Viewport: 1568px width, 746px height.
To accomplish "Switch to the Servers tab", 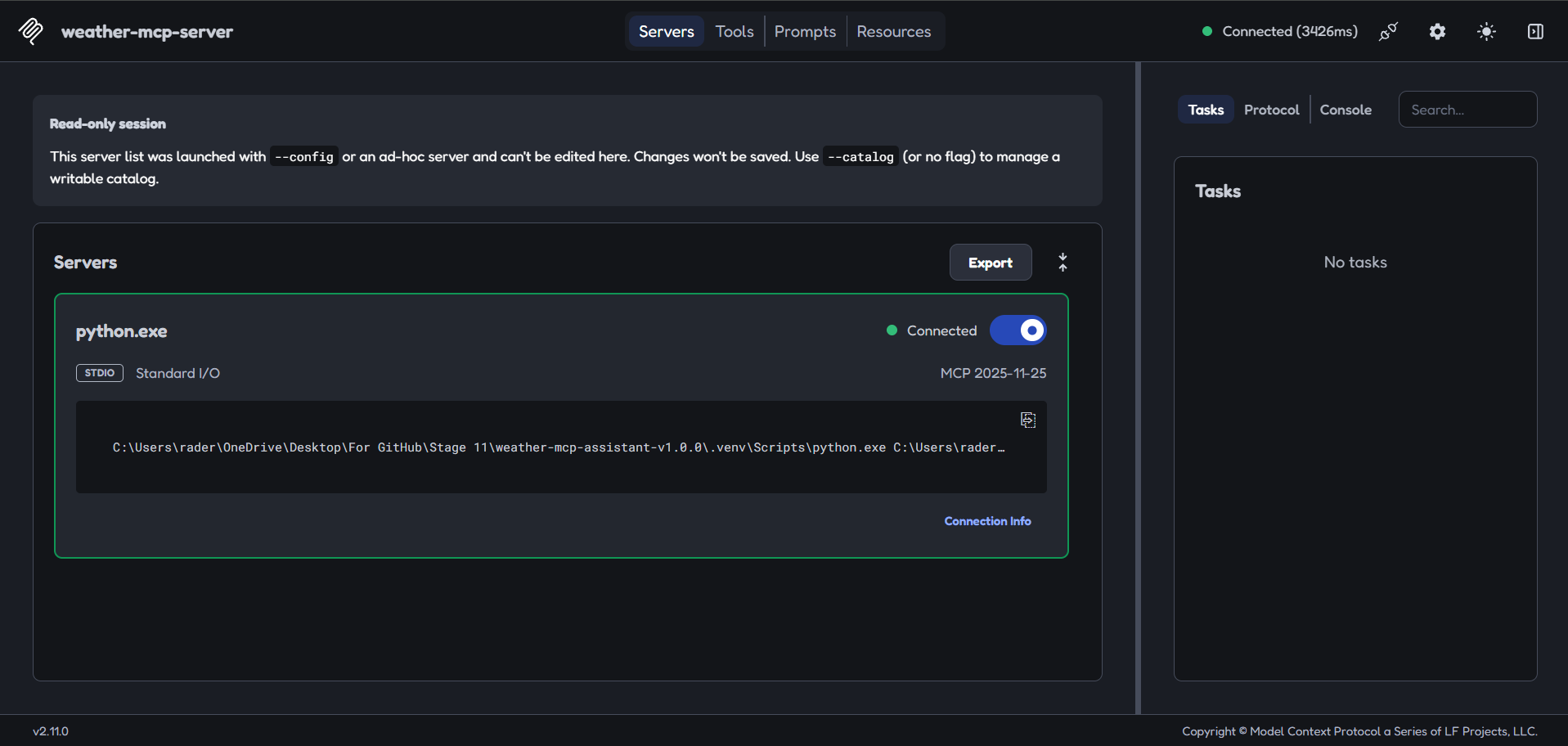I will click(666, 31).
